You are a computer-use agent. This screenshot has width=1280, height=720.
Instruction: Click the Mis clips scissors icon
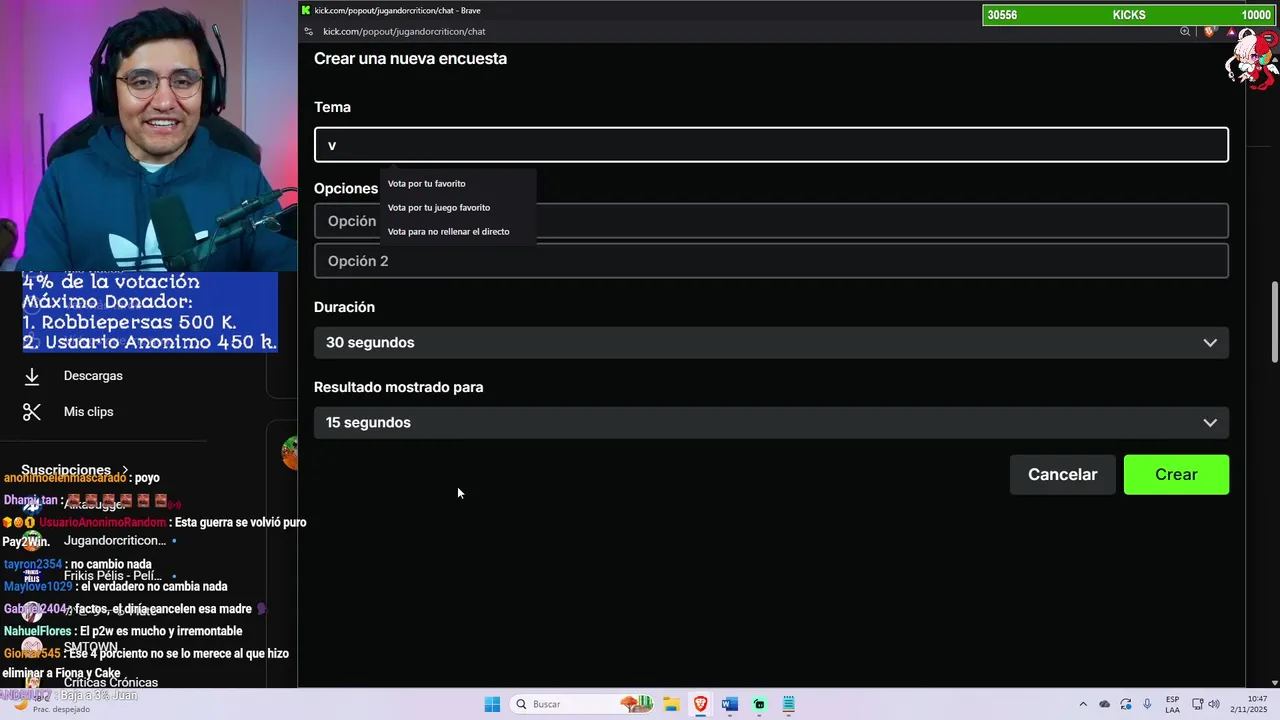pos(32,412)
